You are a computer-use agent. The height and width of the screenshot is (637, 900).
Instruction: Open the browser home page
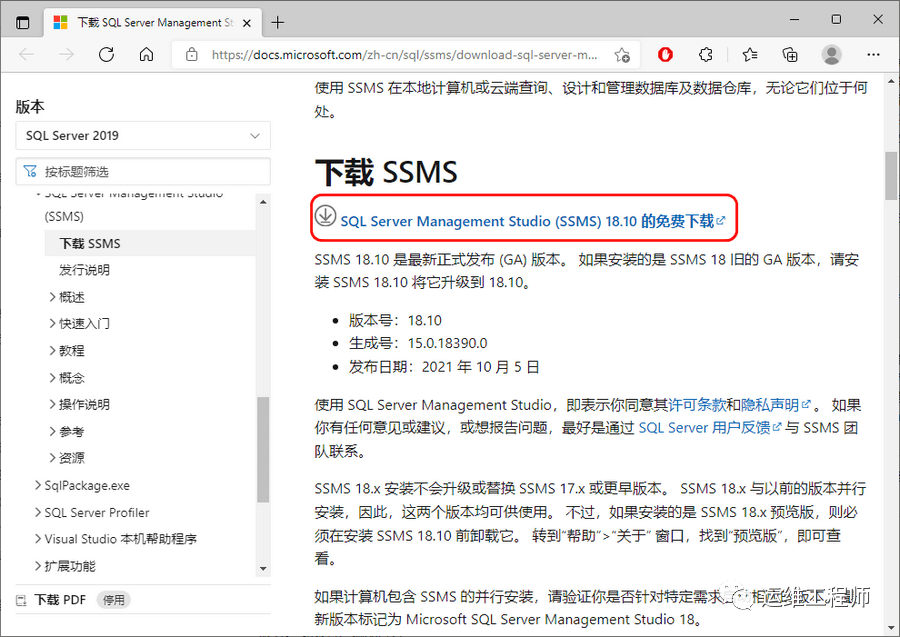(x=146, y=55)
